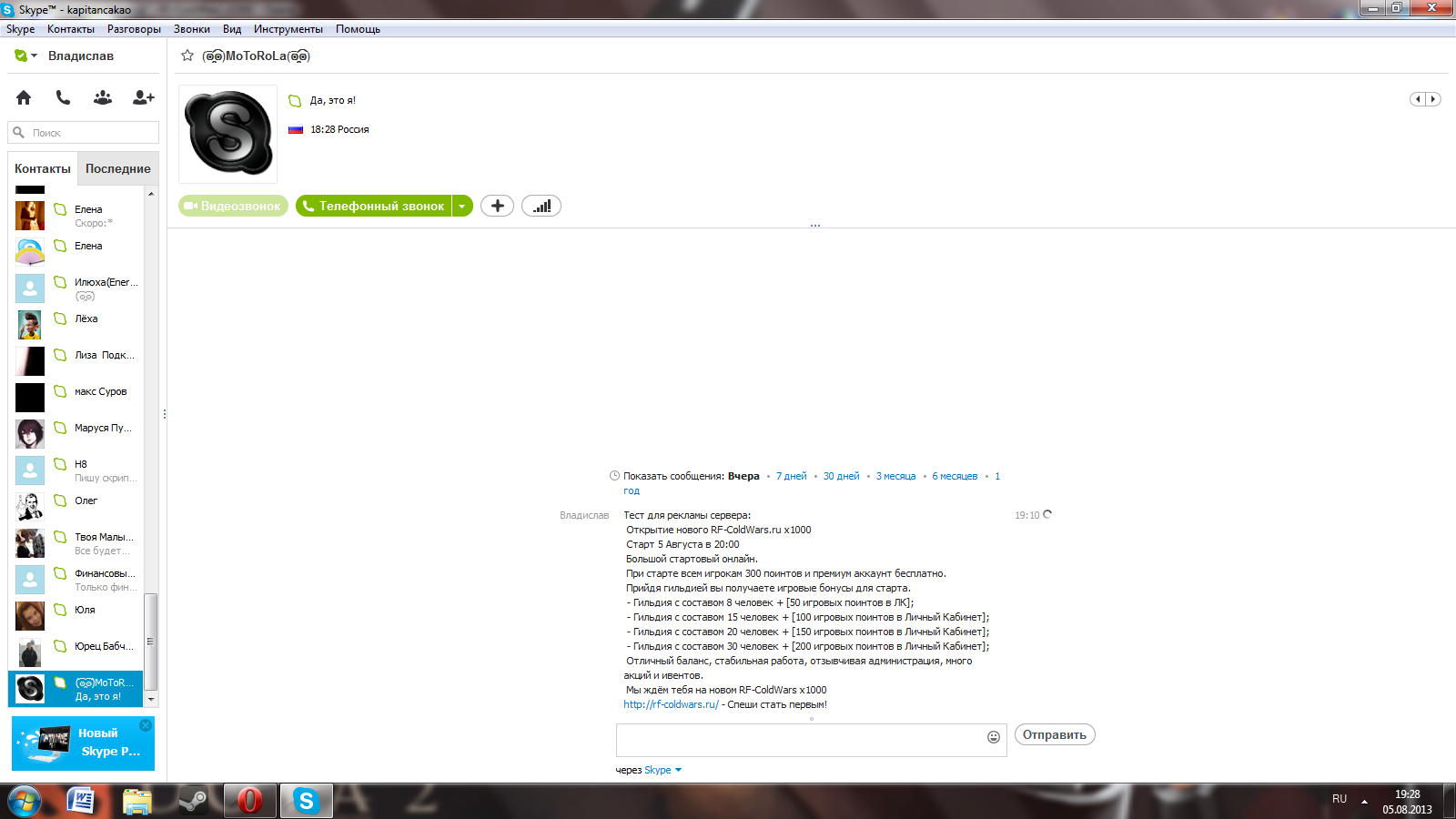
Task: Close the Новый Skype ad banner
Action: 146,725
